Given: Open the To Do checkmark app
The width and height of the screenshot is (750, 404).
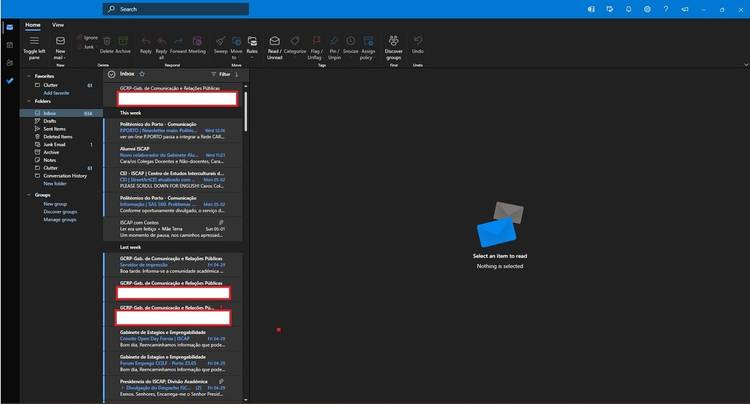Looking at the screenshot, I should point(10,81).
